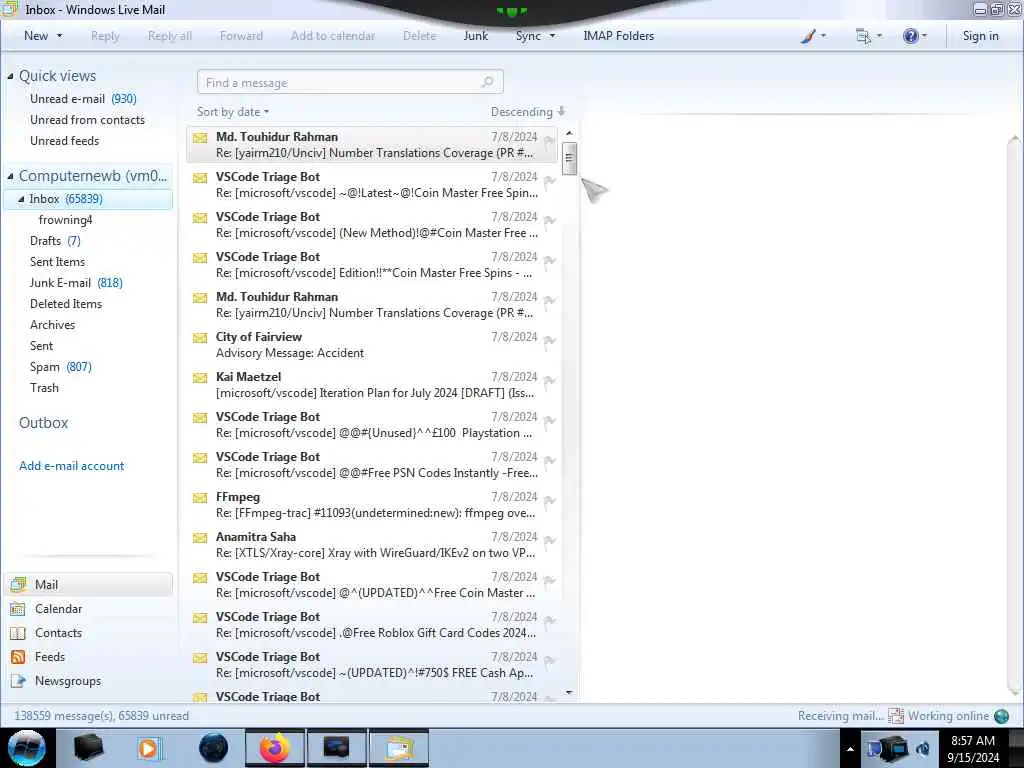Click the black box icon on taskbar

88,748
